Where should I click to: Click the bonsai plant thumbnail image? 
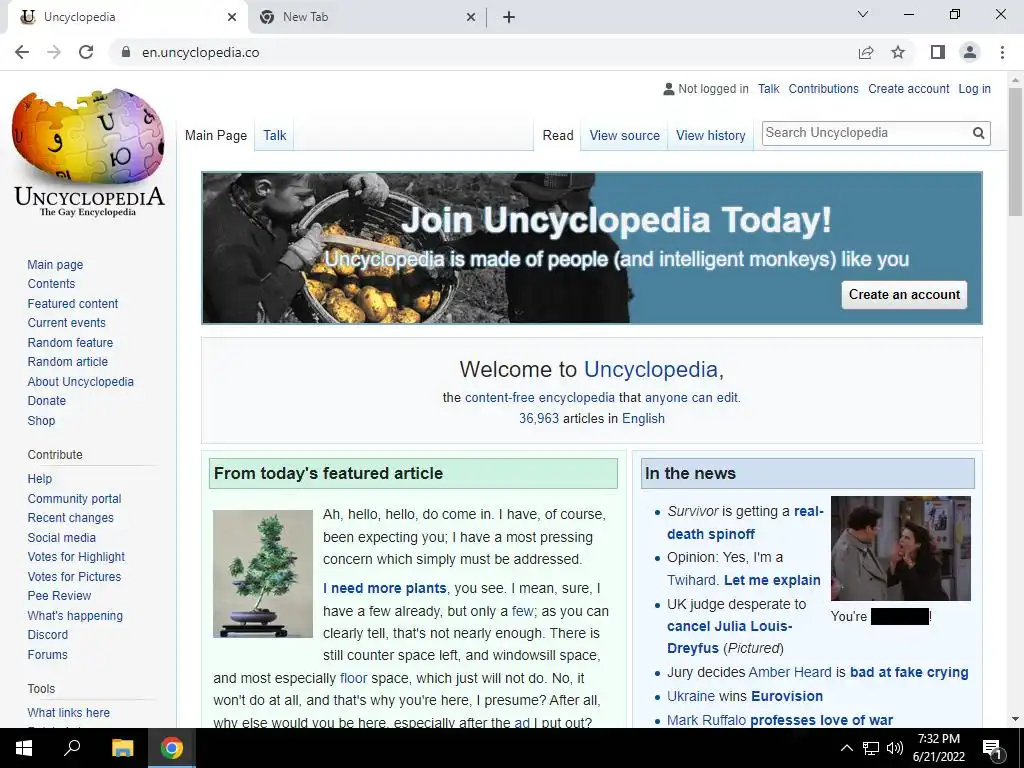click(263, 573)
